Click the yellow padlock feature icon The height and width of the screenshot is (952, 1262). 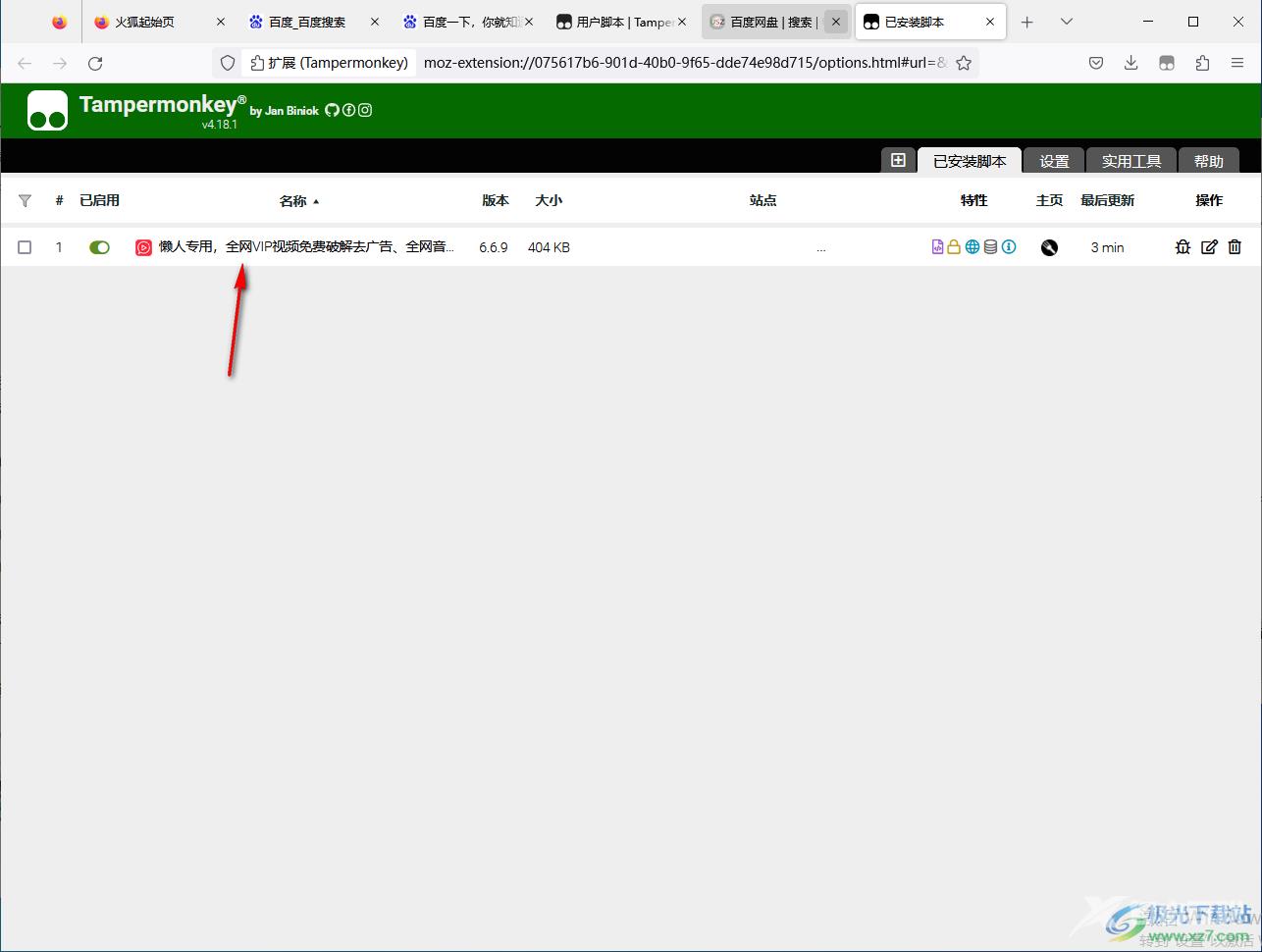pos(954,247)
